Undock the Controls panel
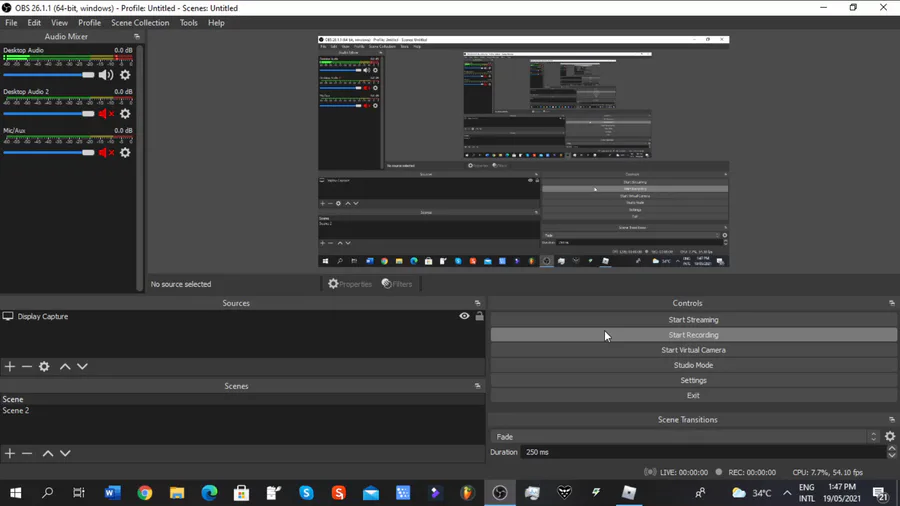Image resolution: width=900 pixels, height=506 pixels. [x=891, y=303]
